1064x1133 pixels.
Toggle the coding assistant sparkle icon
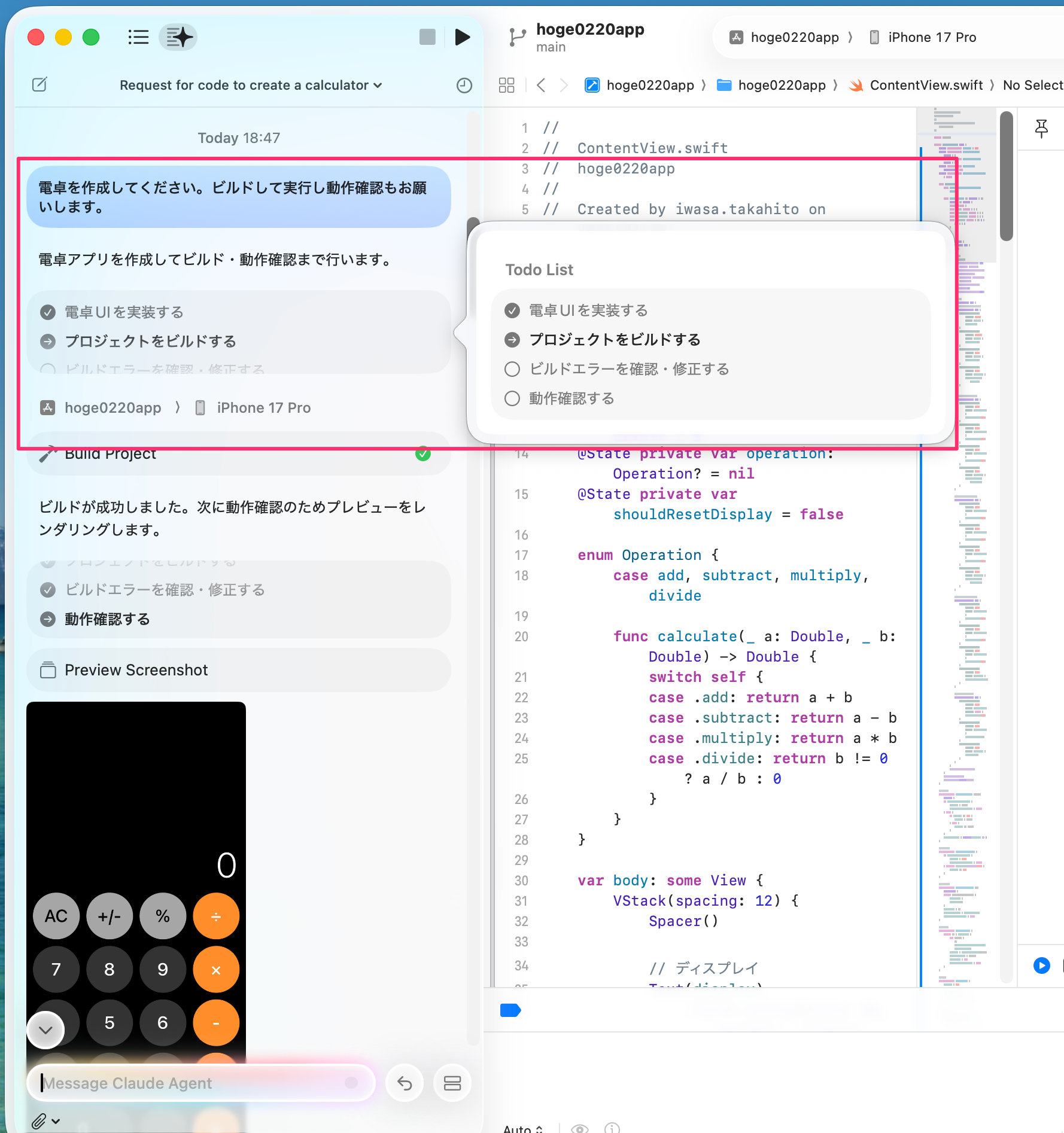[x=178, y=37]
